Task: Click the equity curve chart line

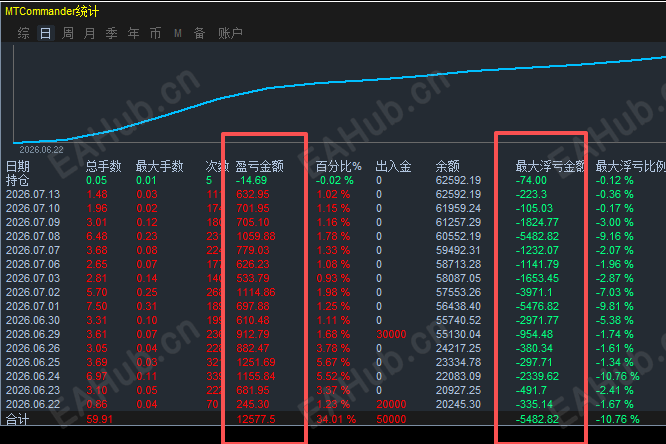Action: pos(340,82)
